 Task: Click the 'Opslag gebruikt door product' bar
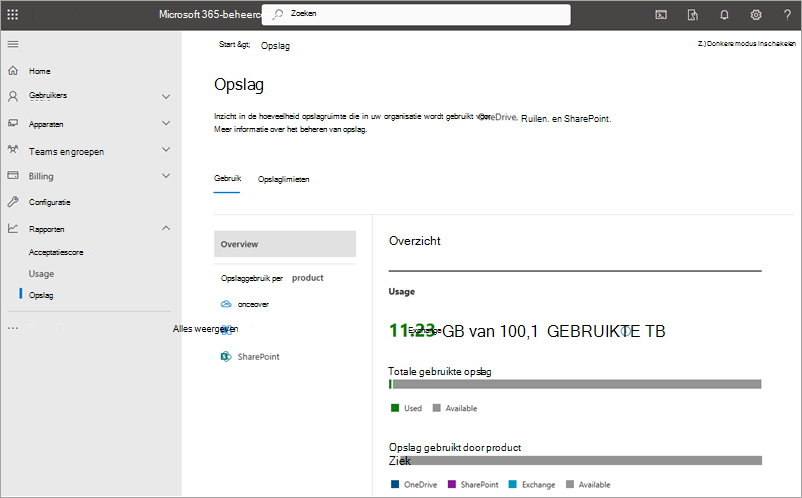coord(575,461)
